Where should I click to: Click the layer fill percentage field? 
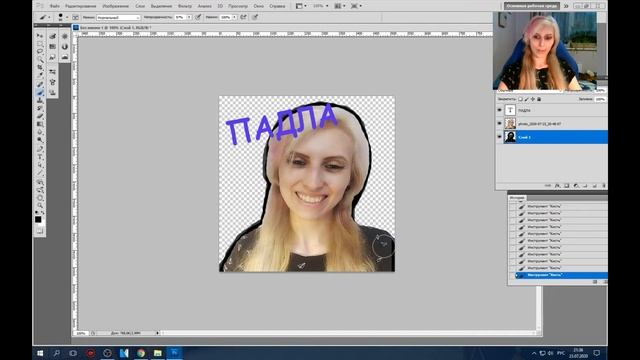[x=600, y=99]
